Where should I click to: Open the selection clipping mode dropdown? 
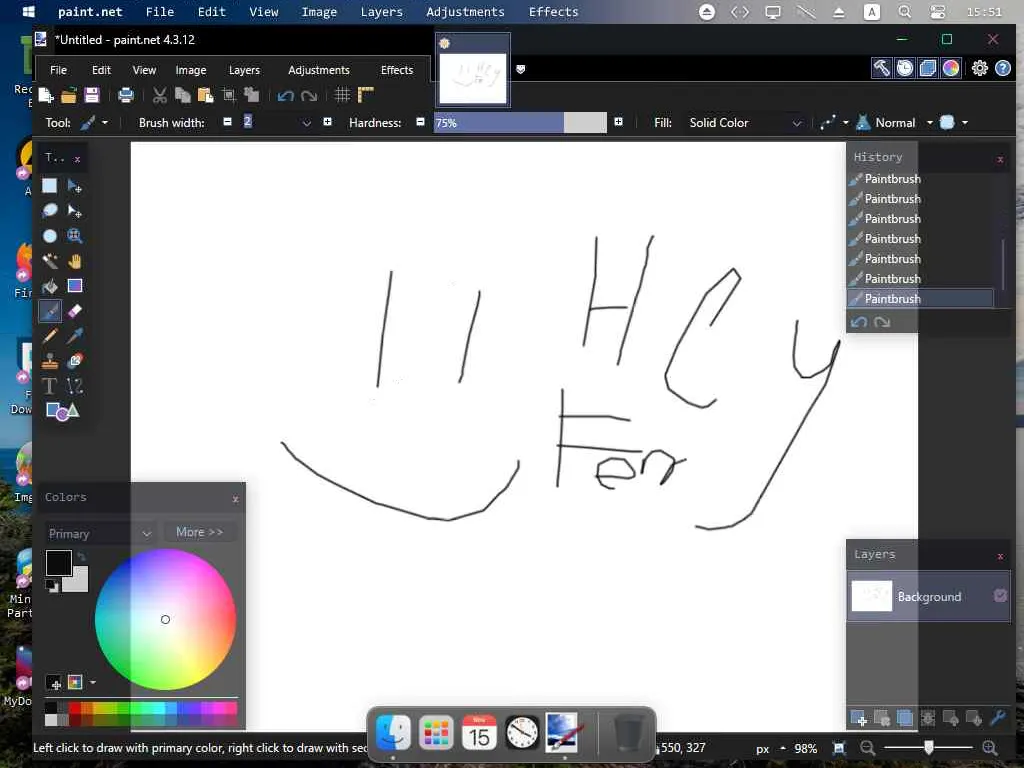pos(965,122)
